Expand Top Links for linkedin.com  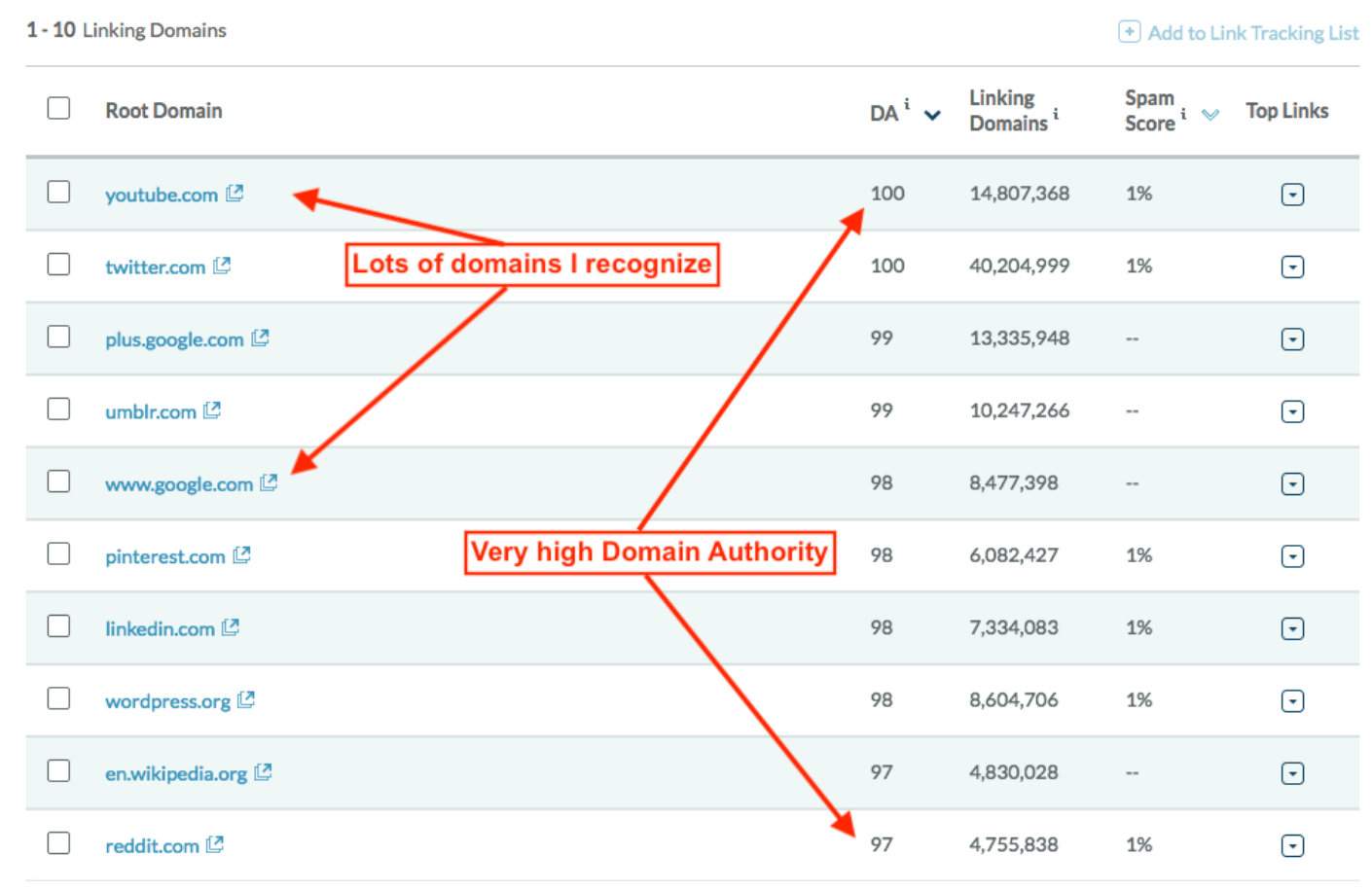click(x=1292, y=628)
